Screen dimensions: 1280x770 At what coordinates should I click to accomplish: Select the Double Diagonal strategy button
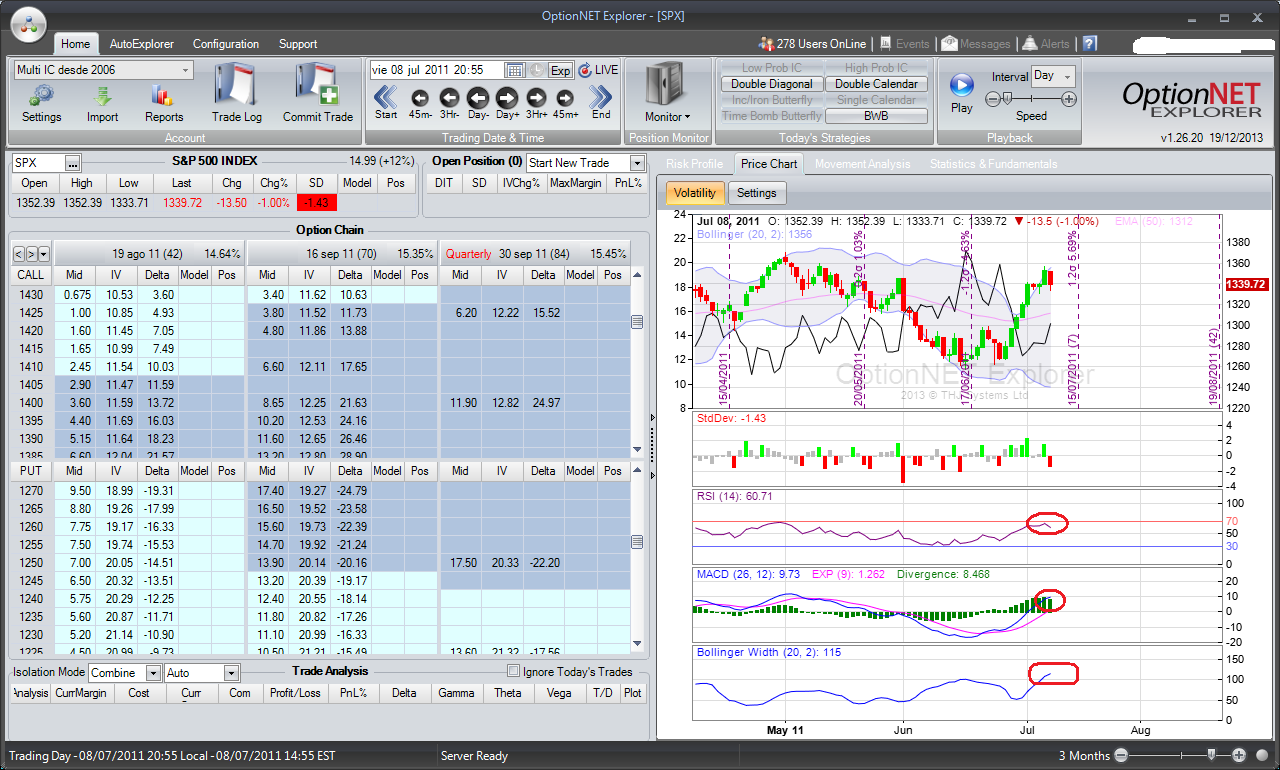[771, 84]
